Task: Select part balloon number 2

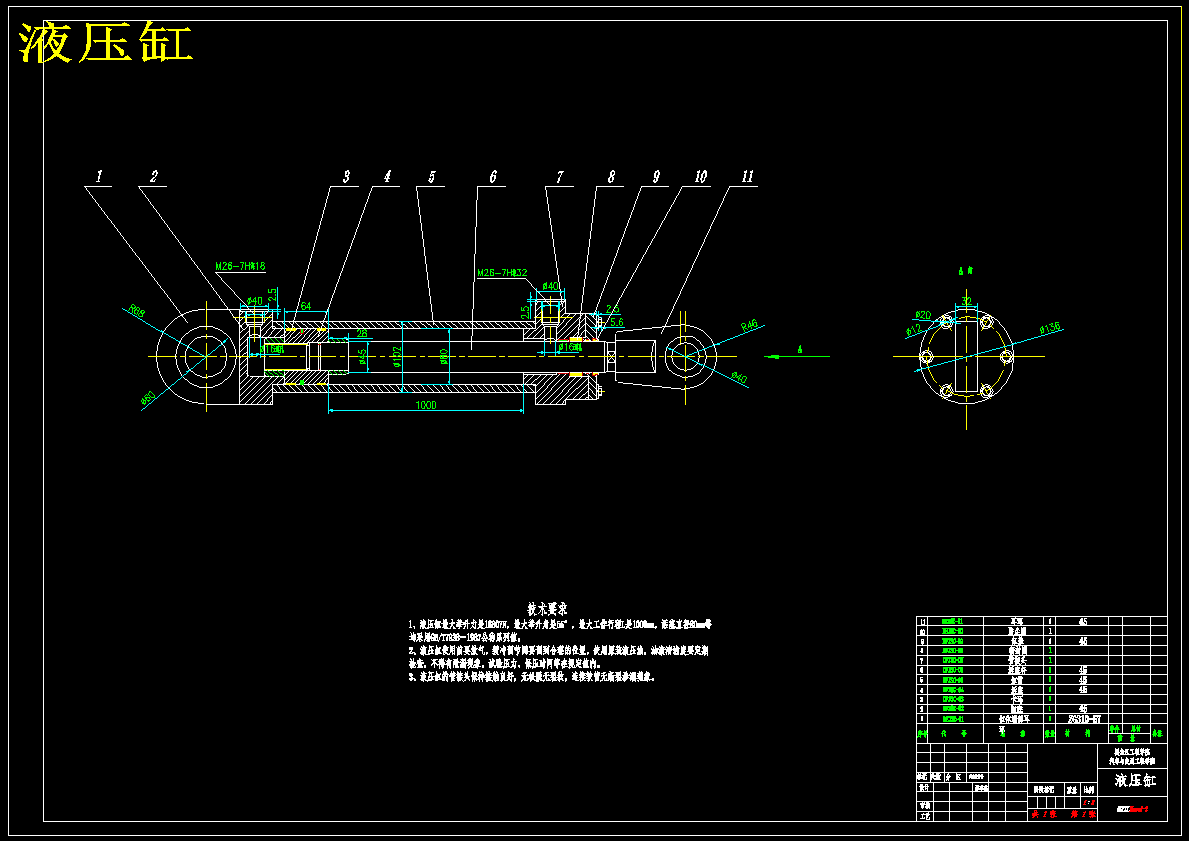Action: pos(154,177)
